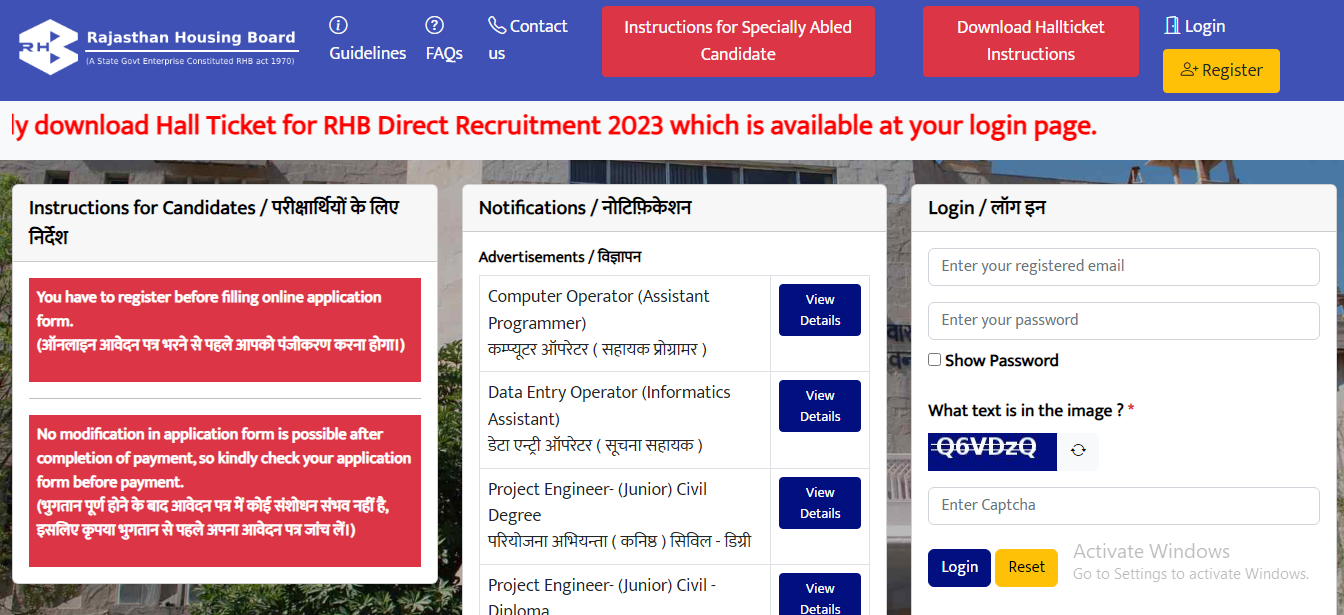Viewport: 1344px width, 615px height.
Task: Open Download Hallticket Instructions
Action: click(x=1030, y=41)
